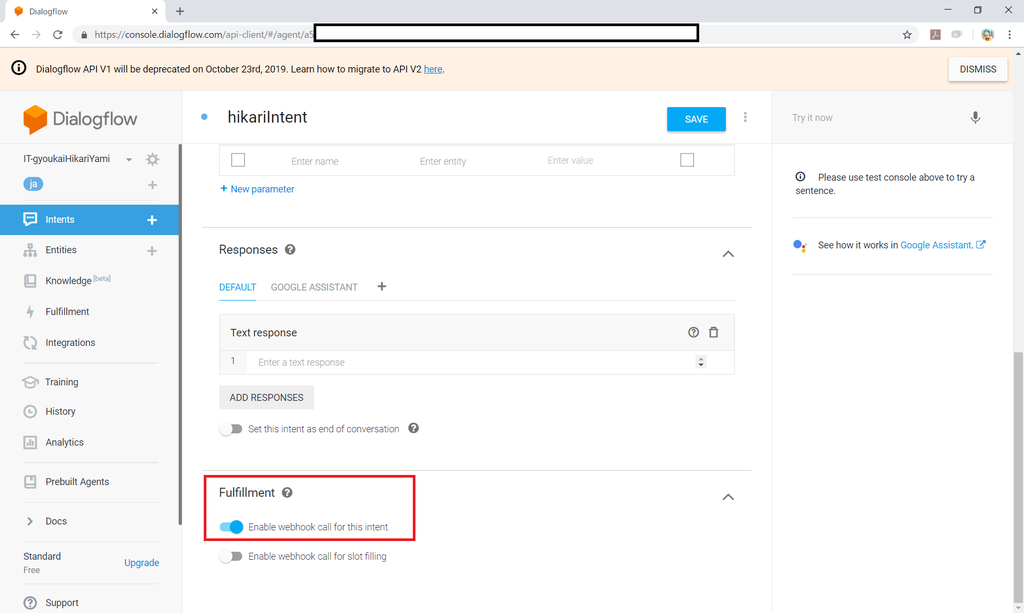Open the Google Assistant link
The height and width of the screenshot is (613, 1024).
tap(942, 245)
